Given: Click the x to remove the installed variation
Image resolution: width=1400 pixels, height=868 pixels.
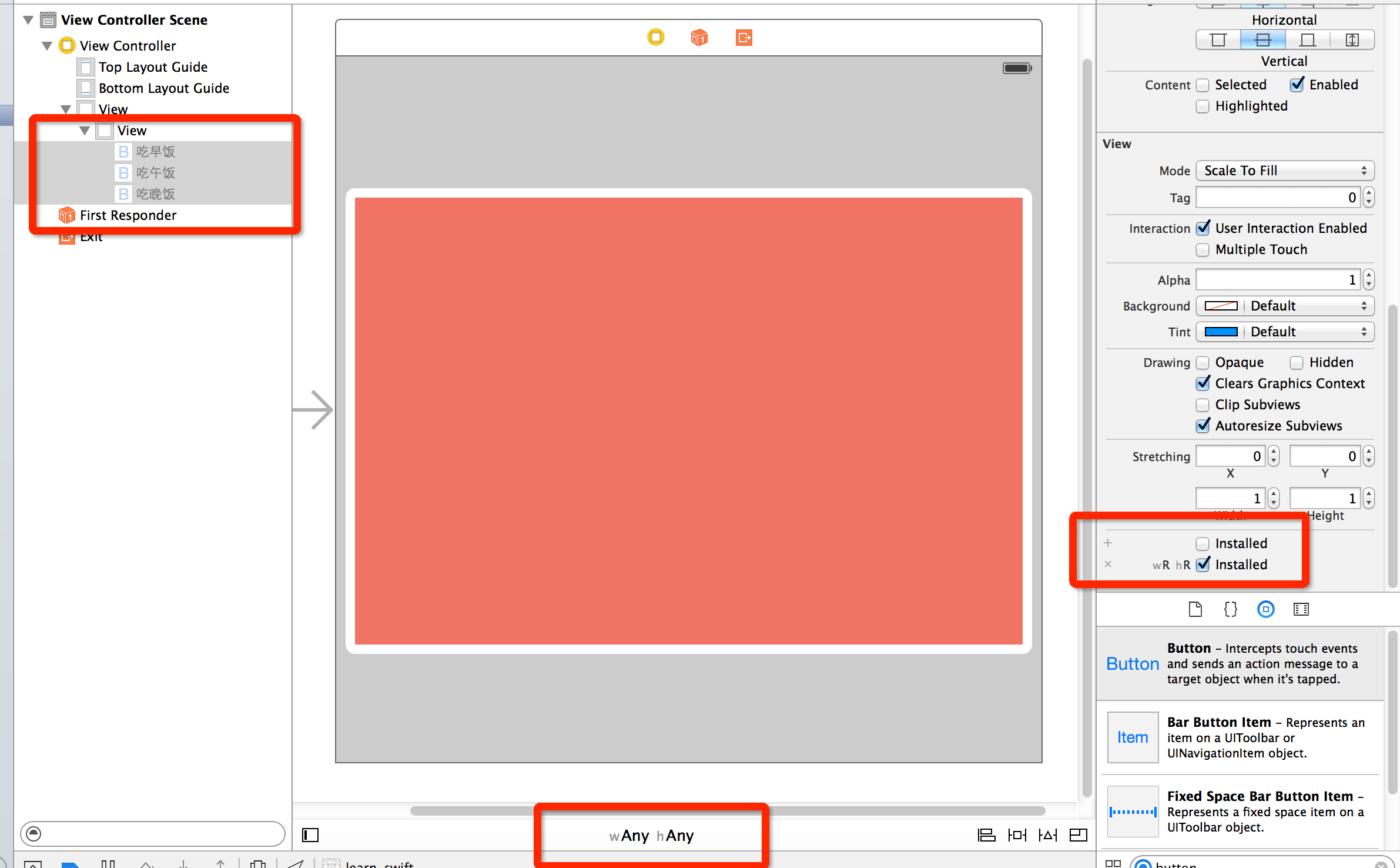Looking at the screenshot, I should (1108, 564).
